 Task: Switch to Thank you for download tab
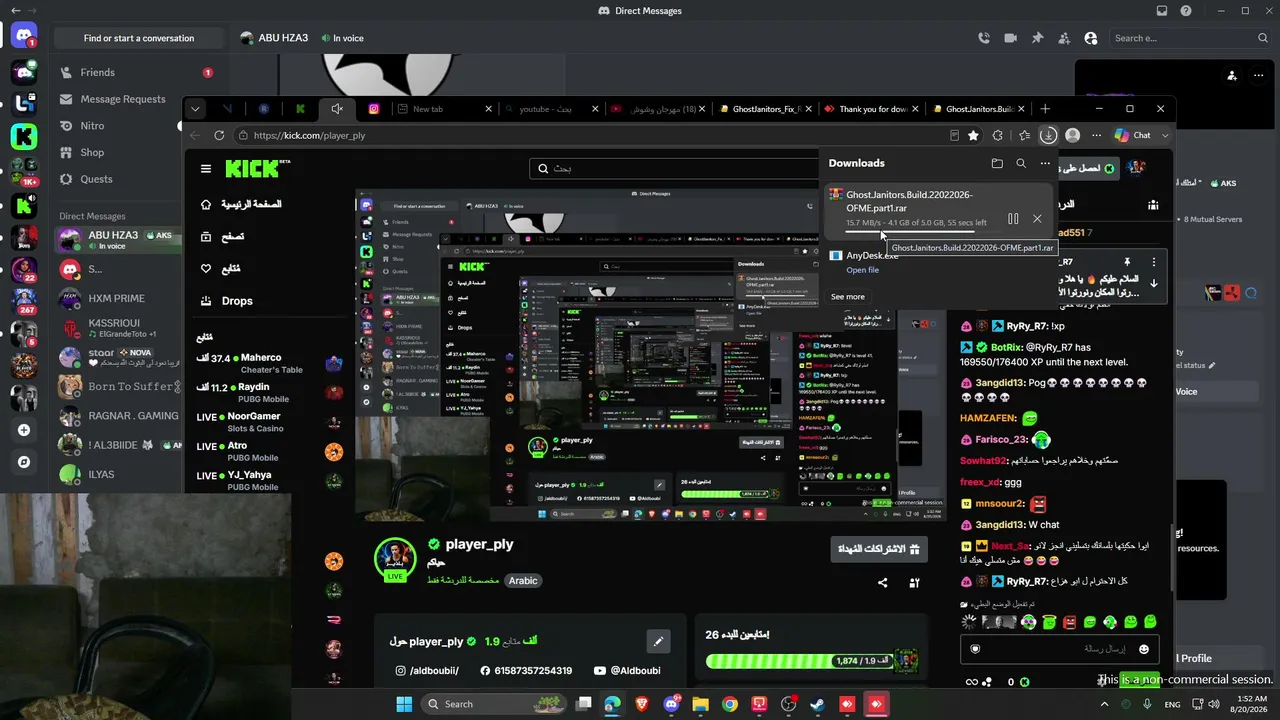[871, 109]
